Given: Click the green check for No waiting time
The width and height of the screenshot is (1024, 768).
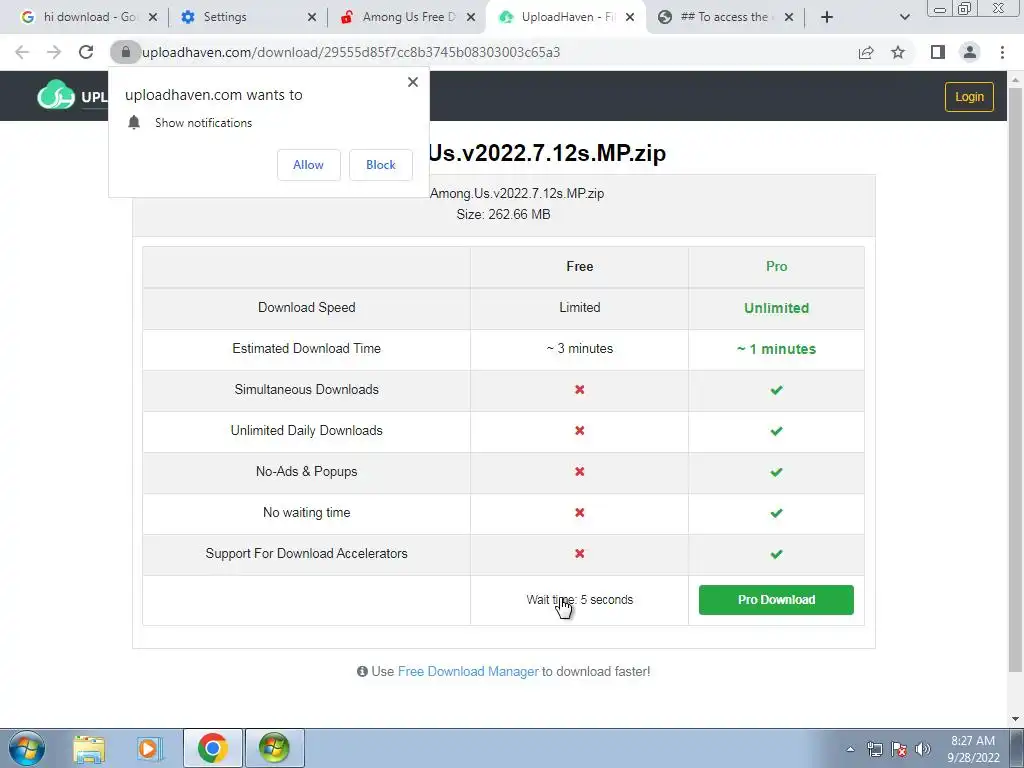Looking at the screenshot, I should (776, 513).
